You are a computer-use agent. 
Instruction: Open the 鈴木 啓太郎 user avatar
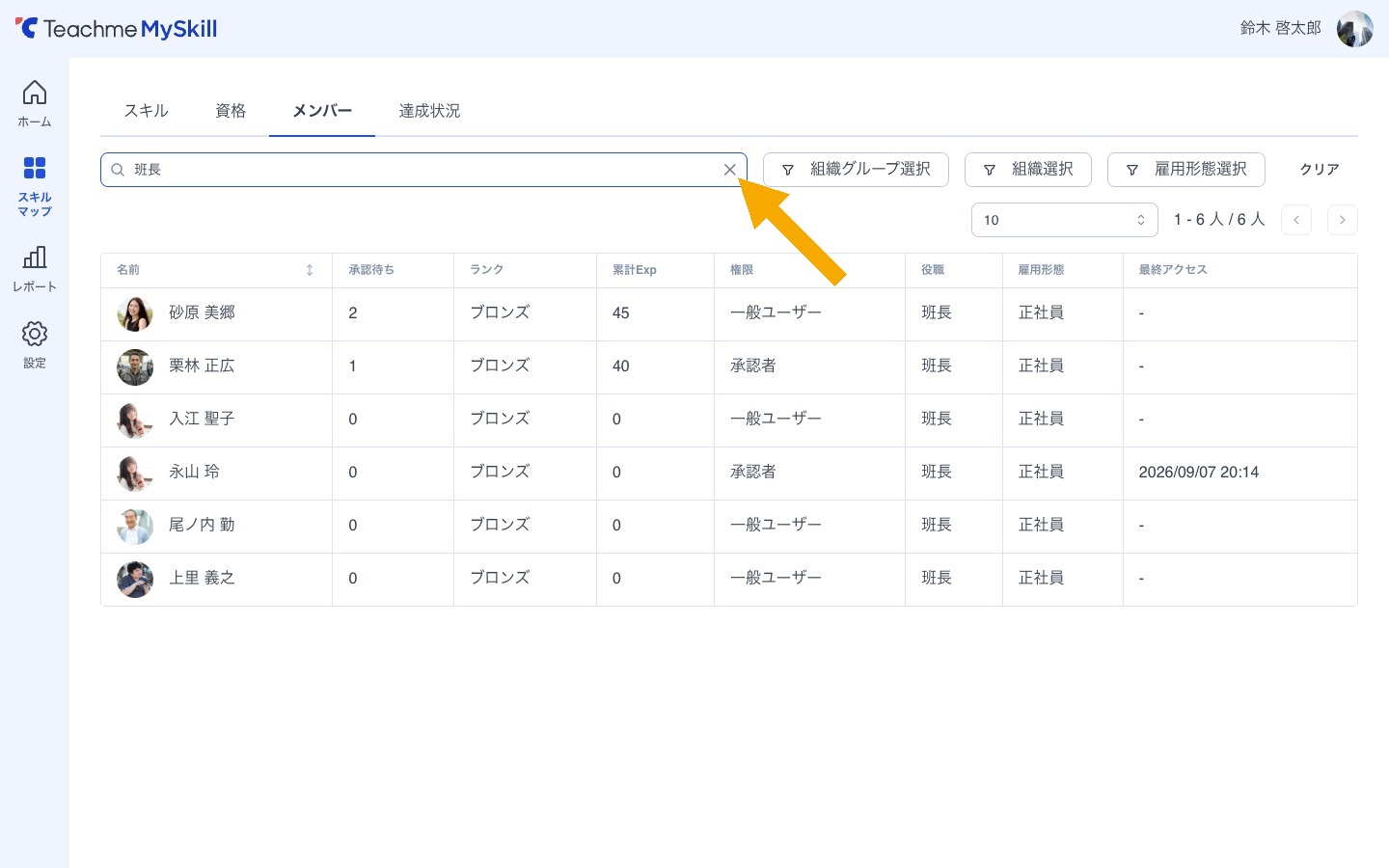click(x=1354, y=29)
